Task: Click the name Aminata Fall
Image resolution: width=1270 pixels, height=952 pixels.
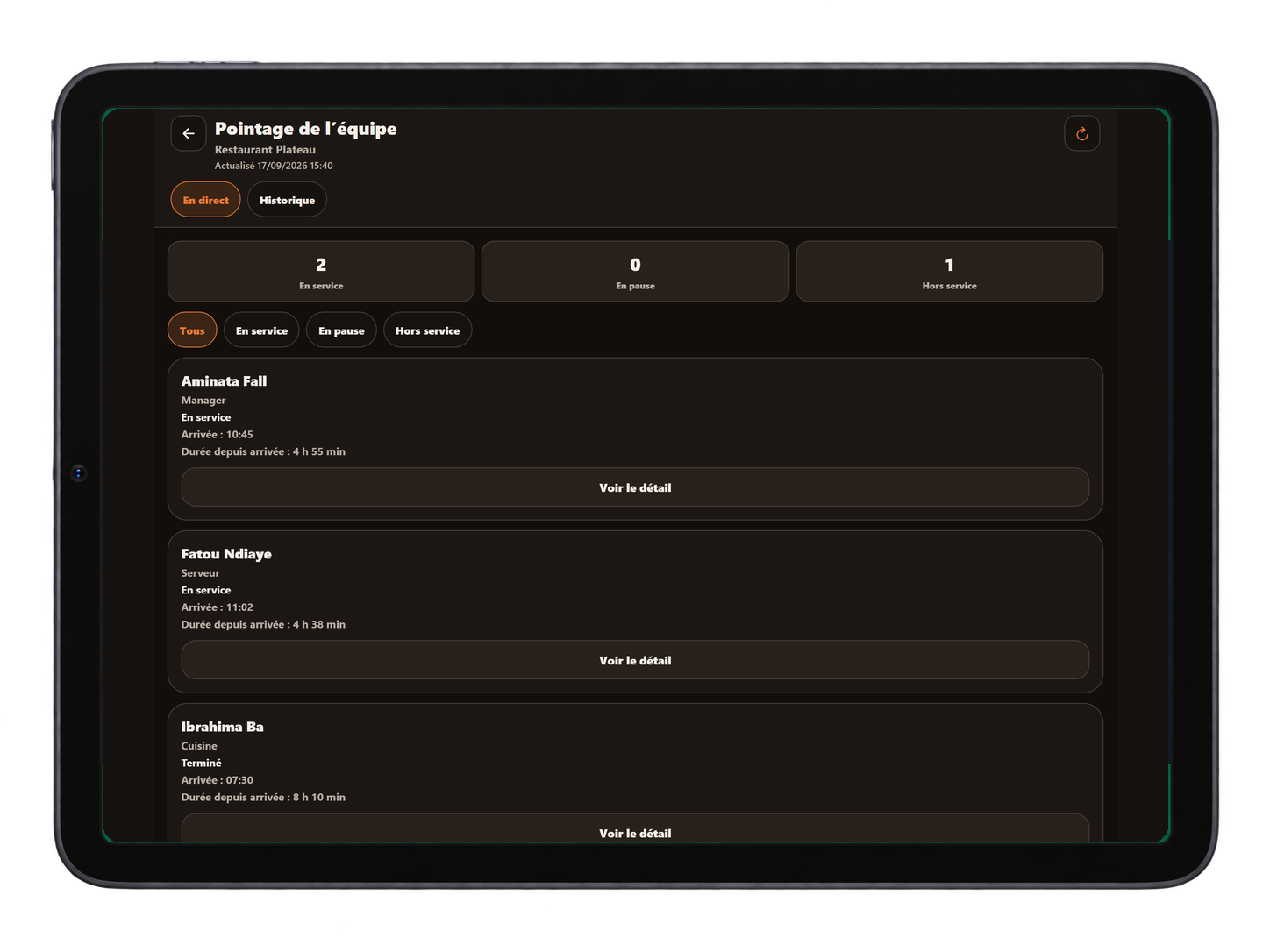Action: pyautogui.click(x=224, y=381)
